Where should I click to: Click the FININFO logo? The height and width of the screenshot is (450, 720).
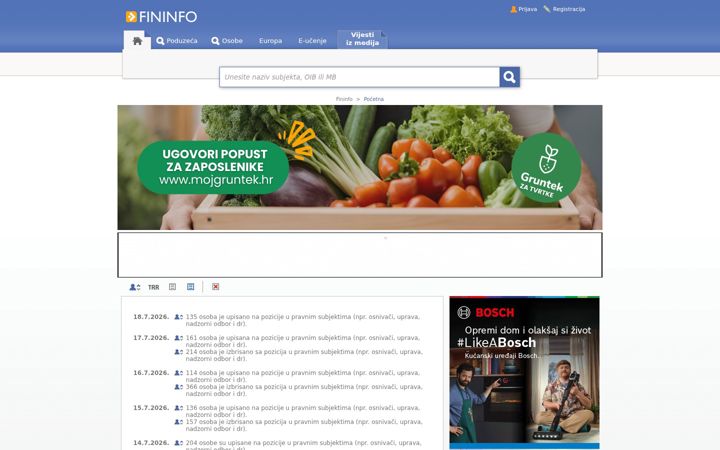click(161, 17)
